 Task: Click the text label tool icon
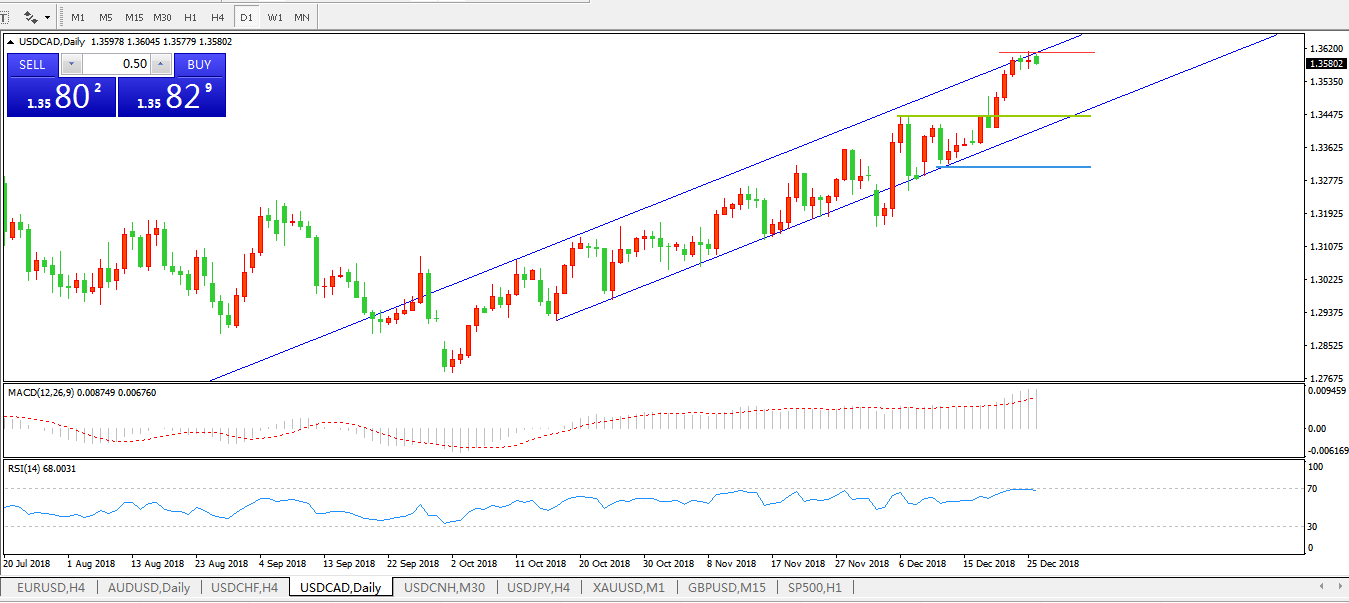(x=4, y=17)
